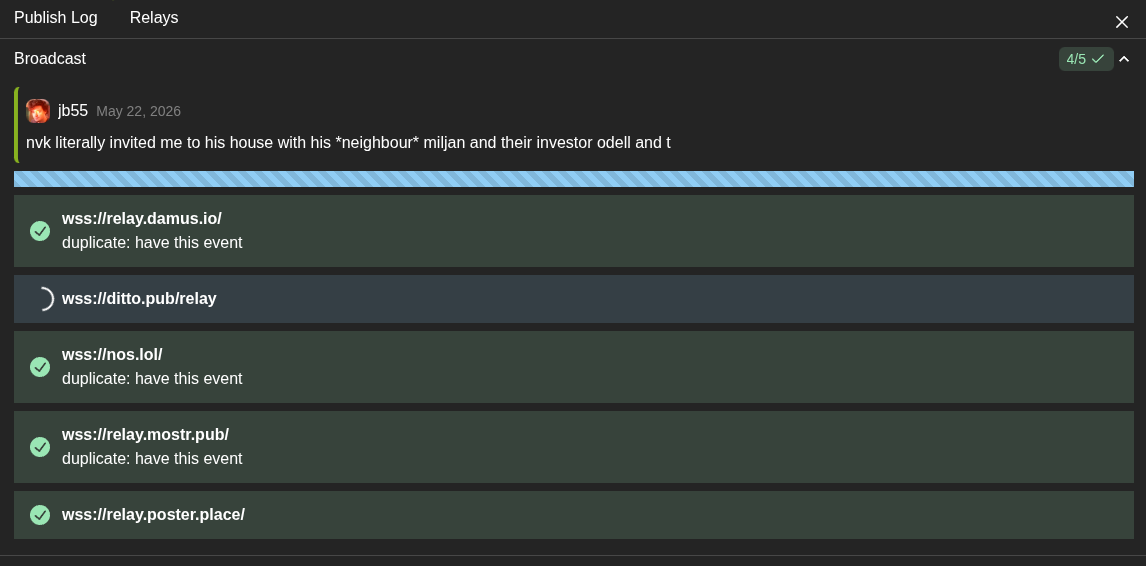Click the striped publish progress bar

point(574,179)
